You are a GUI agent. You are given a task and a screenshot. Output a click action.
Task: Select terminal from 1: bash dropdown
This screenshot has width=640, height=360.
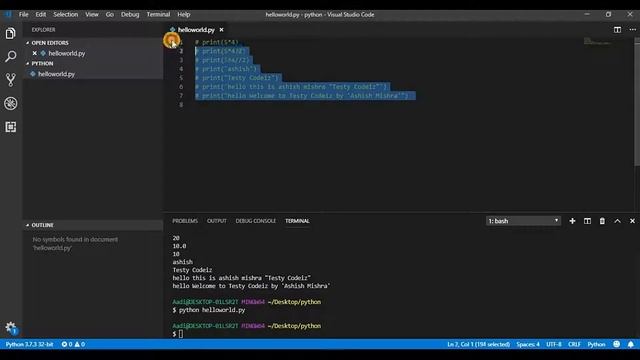pos(523,221)
